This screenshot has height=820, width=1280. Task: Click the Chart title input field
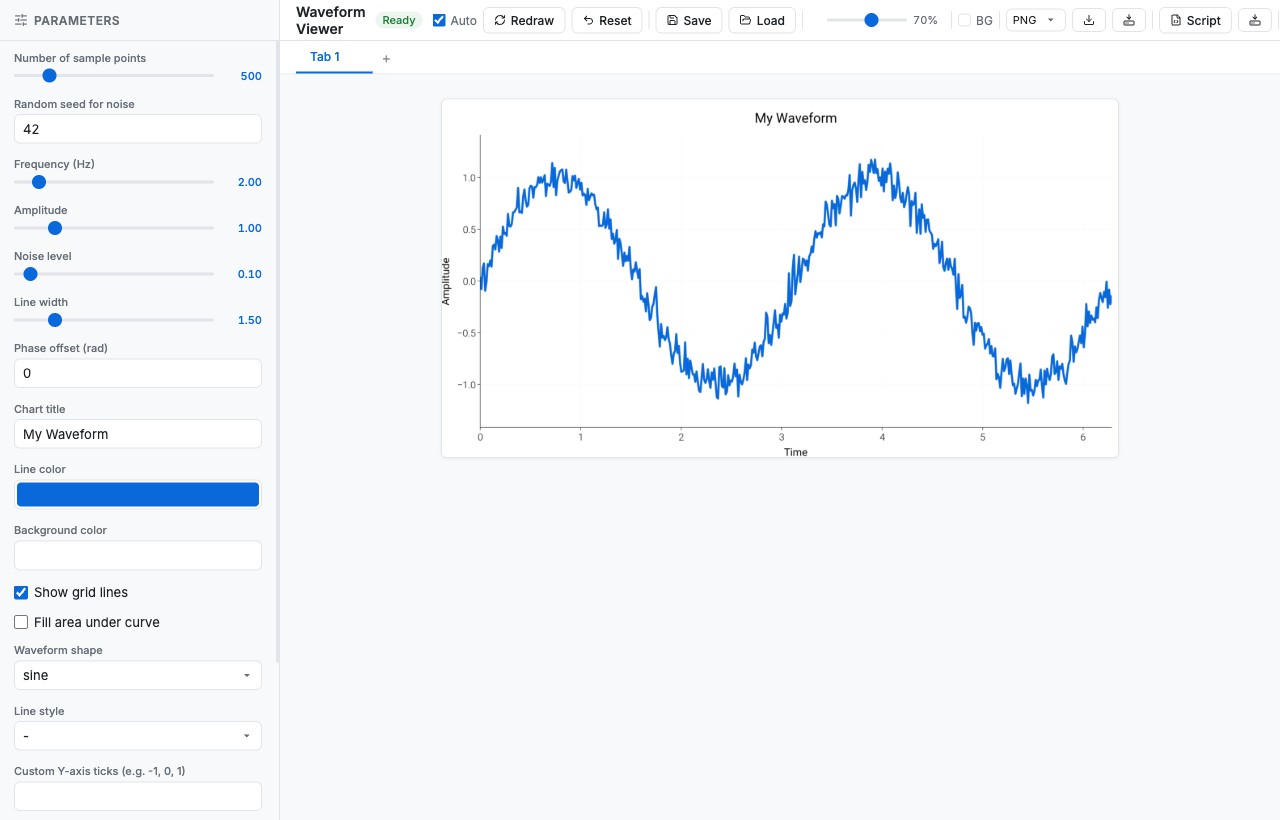point(138,434)
